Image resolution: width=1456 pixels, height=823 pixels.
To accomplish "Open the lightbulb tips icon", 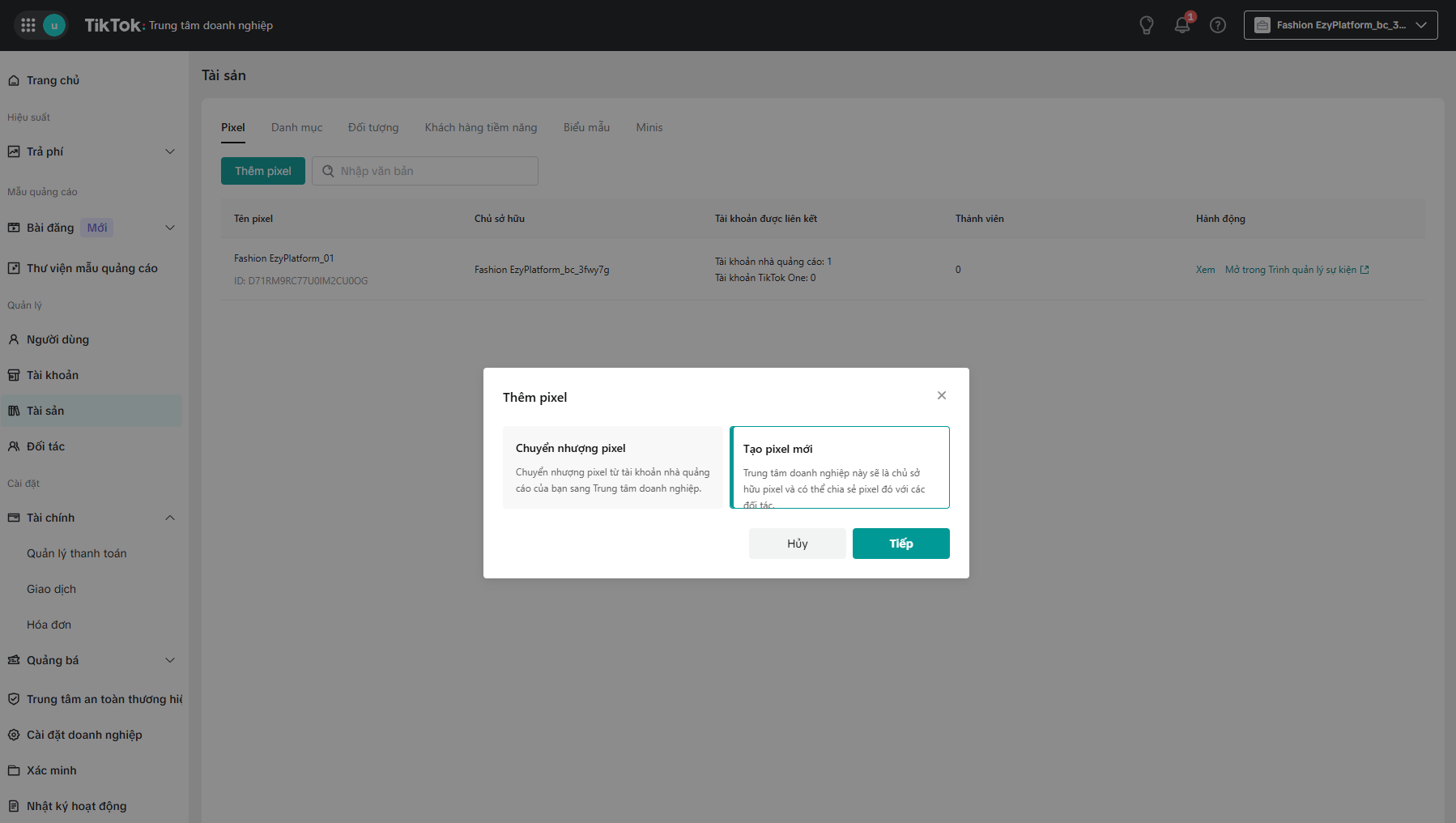I will tap(1147, 25).
